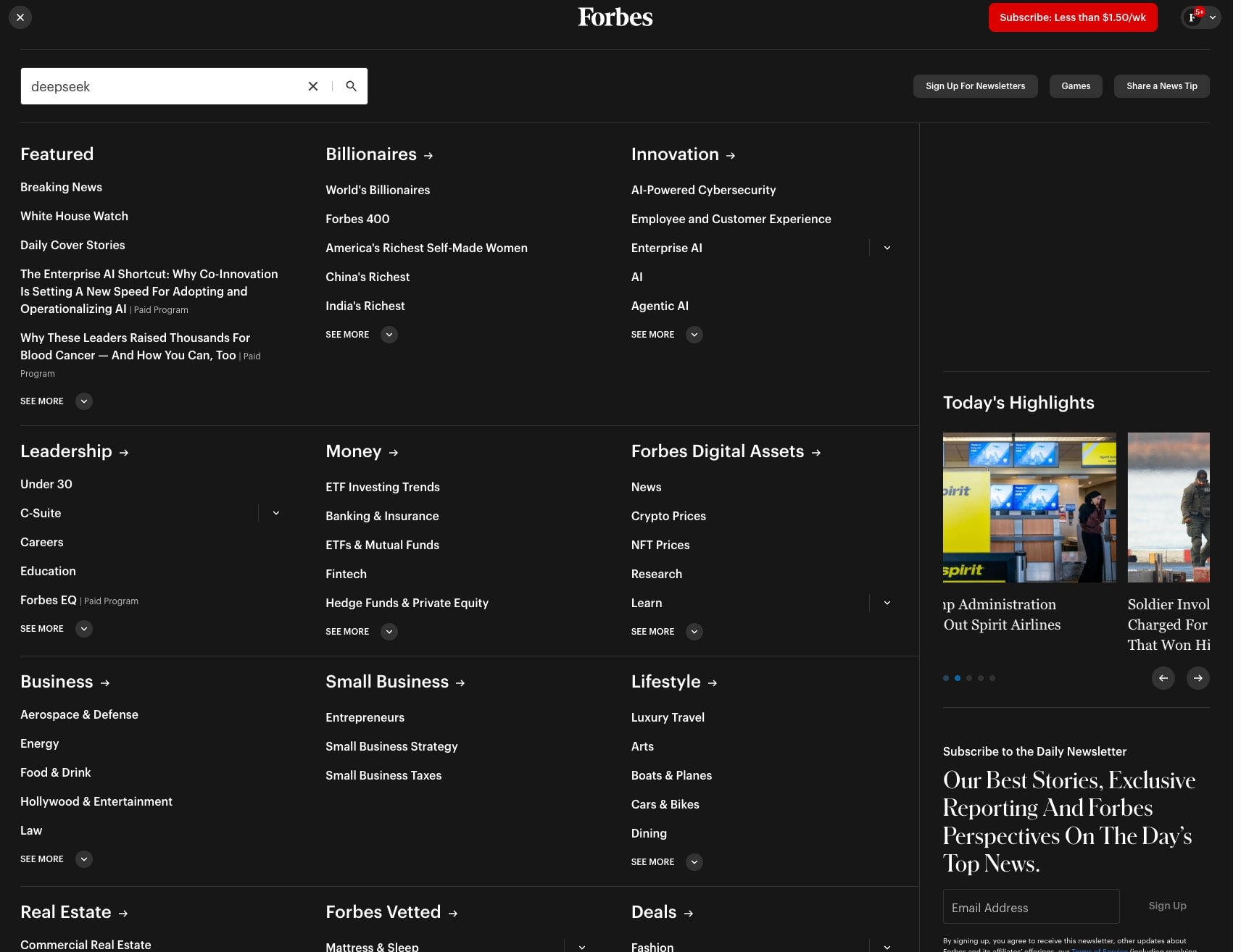Click the magnifier search icon

point(352,86)
